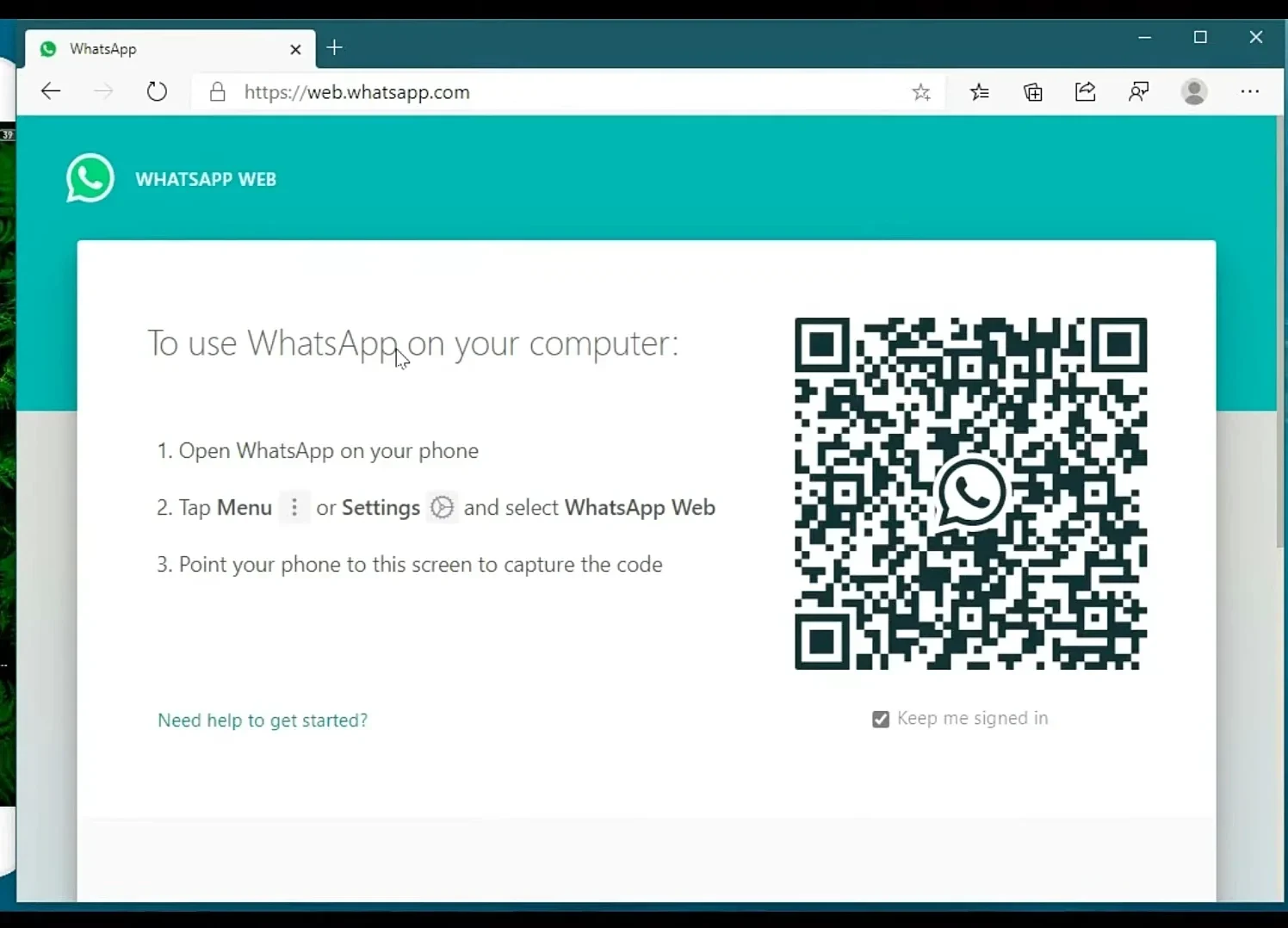Open a new browser tab
The height and width of the screenshot is (928, 1288).
click(x=335, y=48)
